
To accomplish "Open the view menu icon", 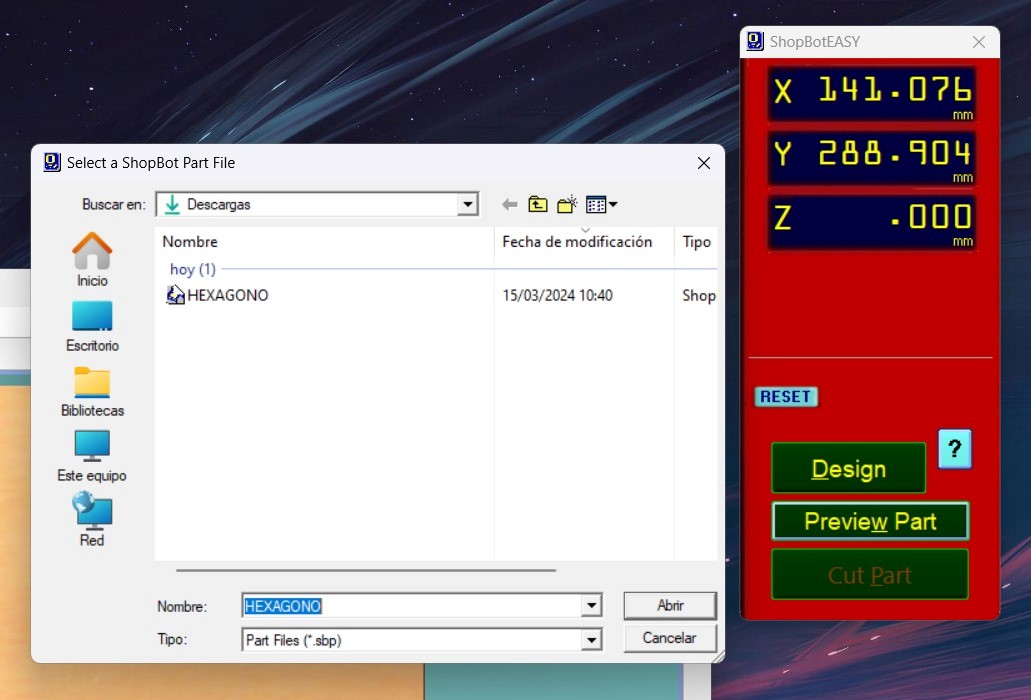I will coord(601,204).
